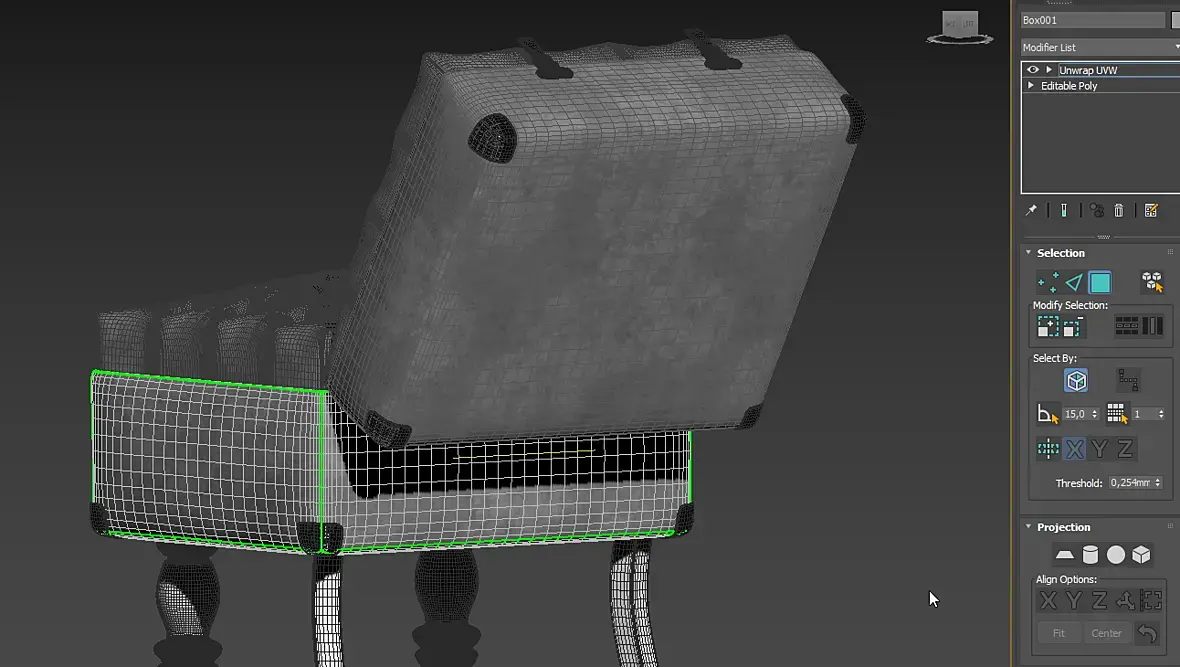Adjust material ID spinner arrows
This screenshot has height=667, width=1180.
tap(1161, 414)
